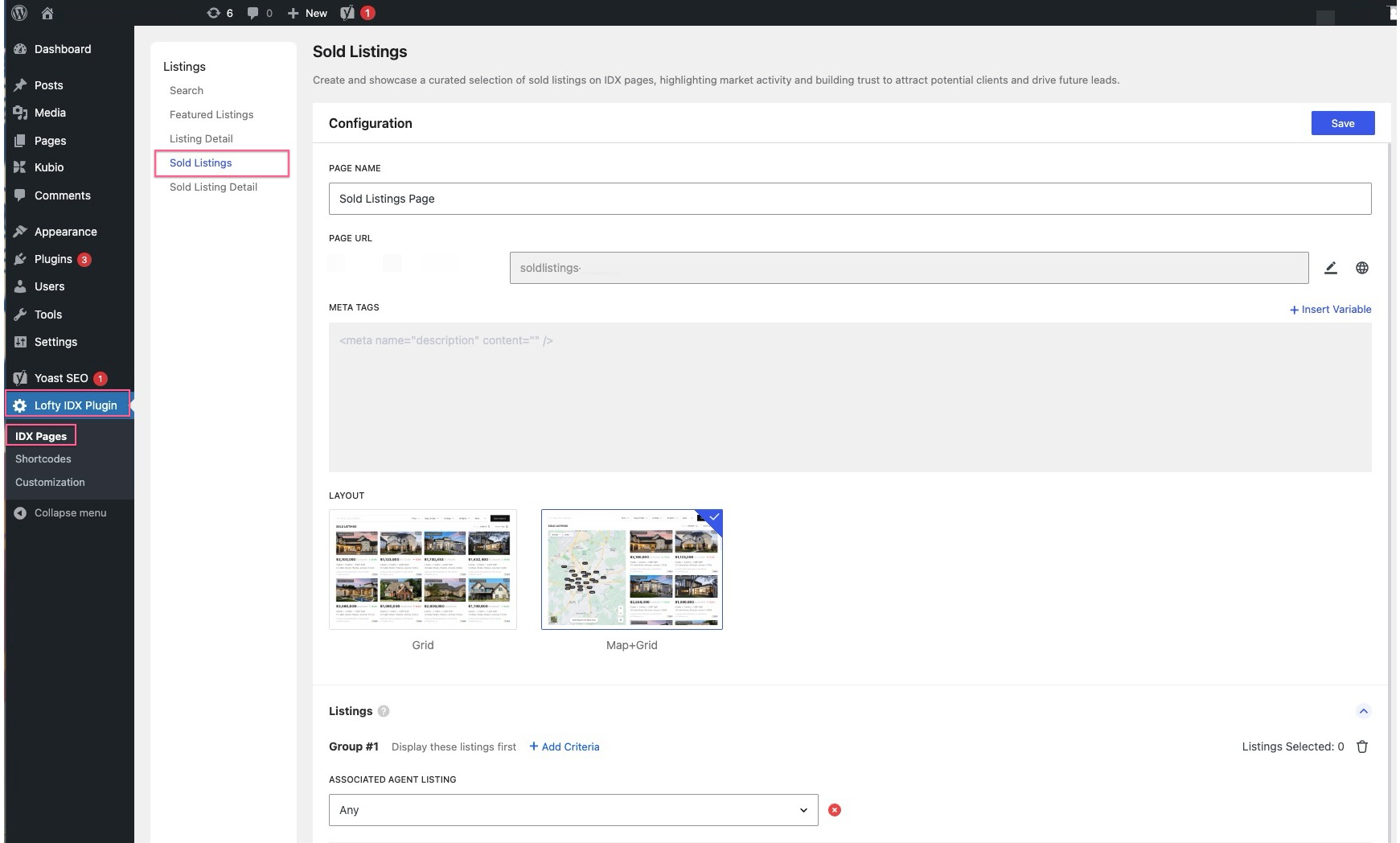Image resolution: width=1400 pixels, height=843 pixels.
Task: Select Search under Listings
Action: click(x=187, y=90)
